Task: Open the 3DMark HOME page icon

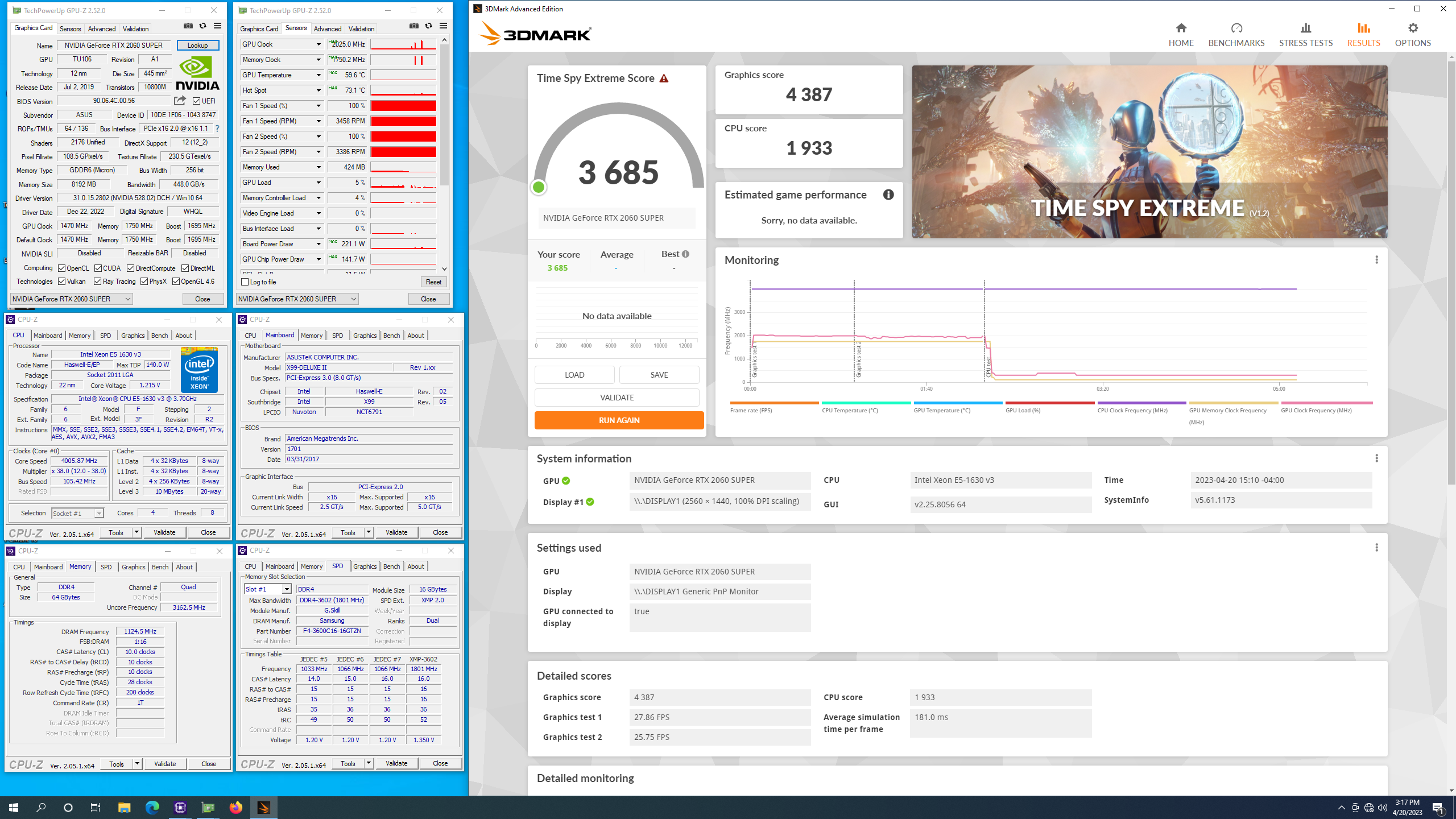Action: 1181,28
